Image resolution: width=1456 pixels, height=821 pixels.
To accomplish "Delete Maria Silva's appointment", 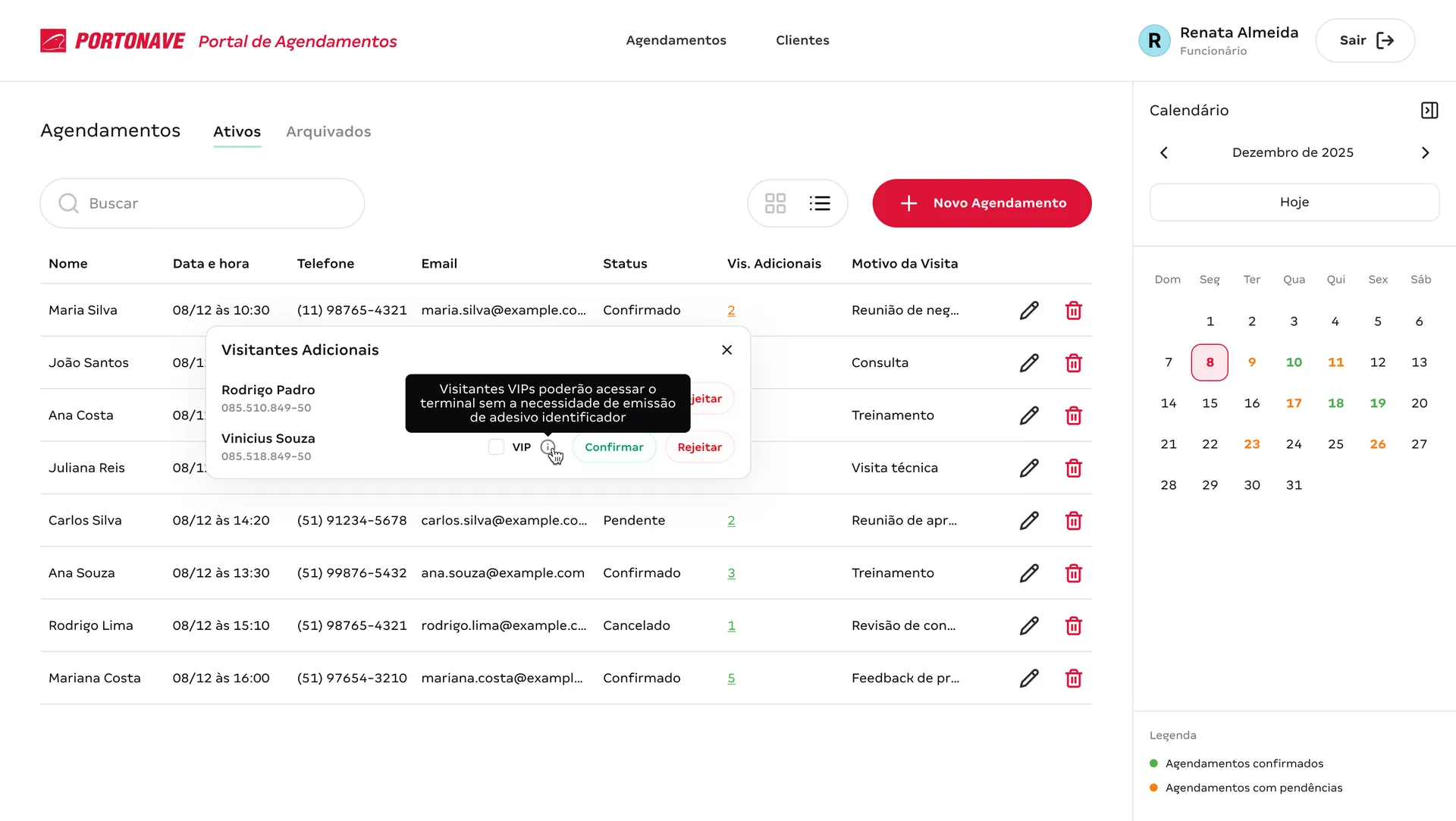I will [1074, 310].
